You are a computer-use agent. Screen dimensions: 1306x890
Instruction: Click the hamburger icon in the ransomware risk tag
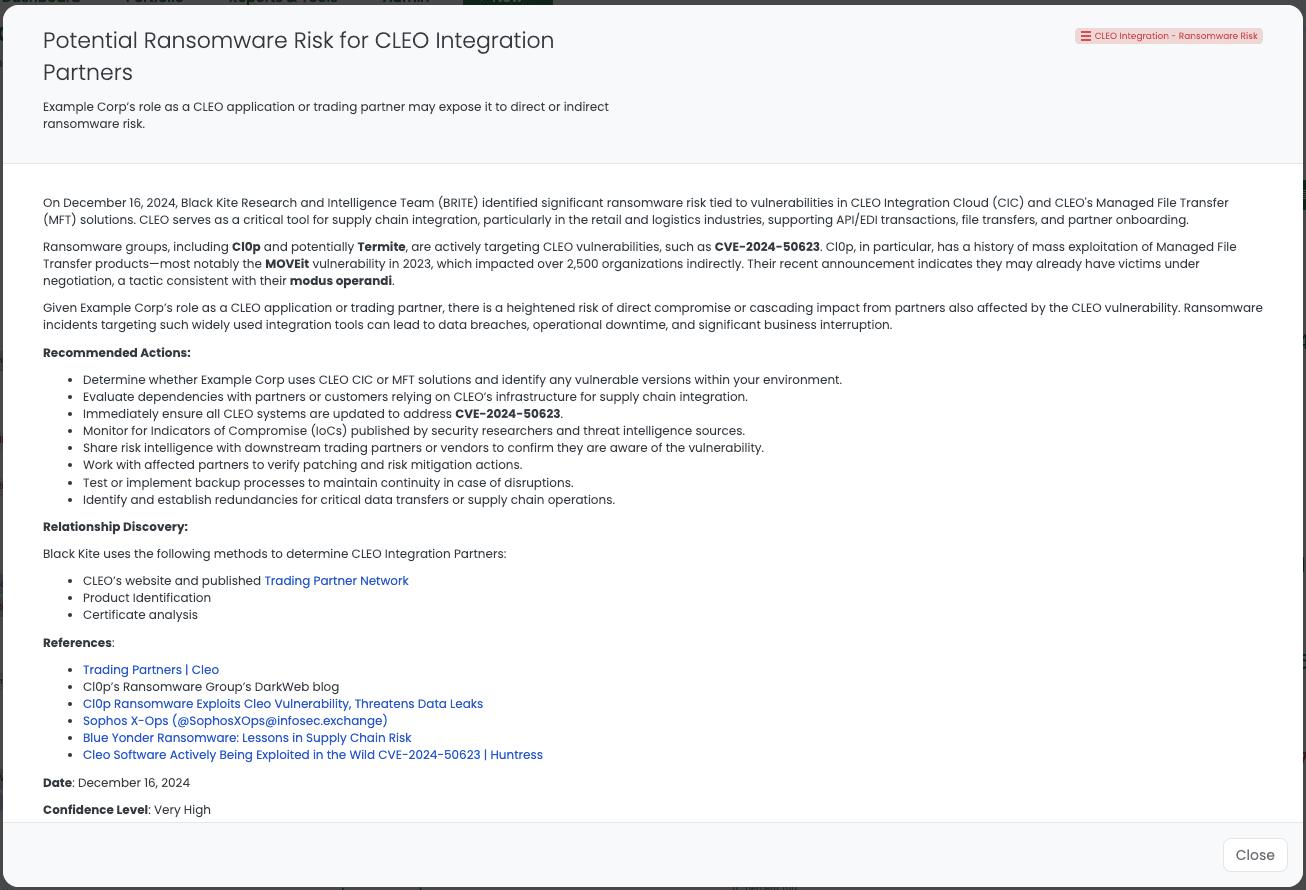point(1086,35)
